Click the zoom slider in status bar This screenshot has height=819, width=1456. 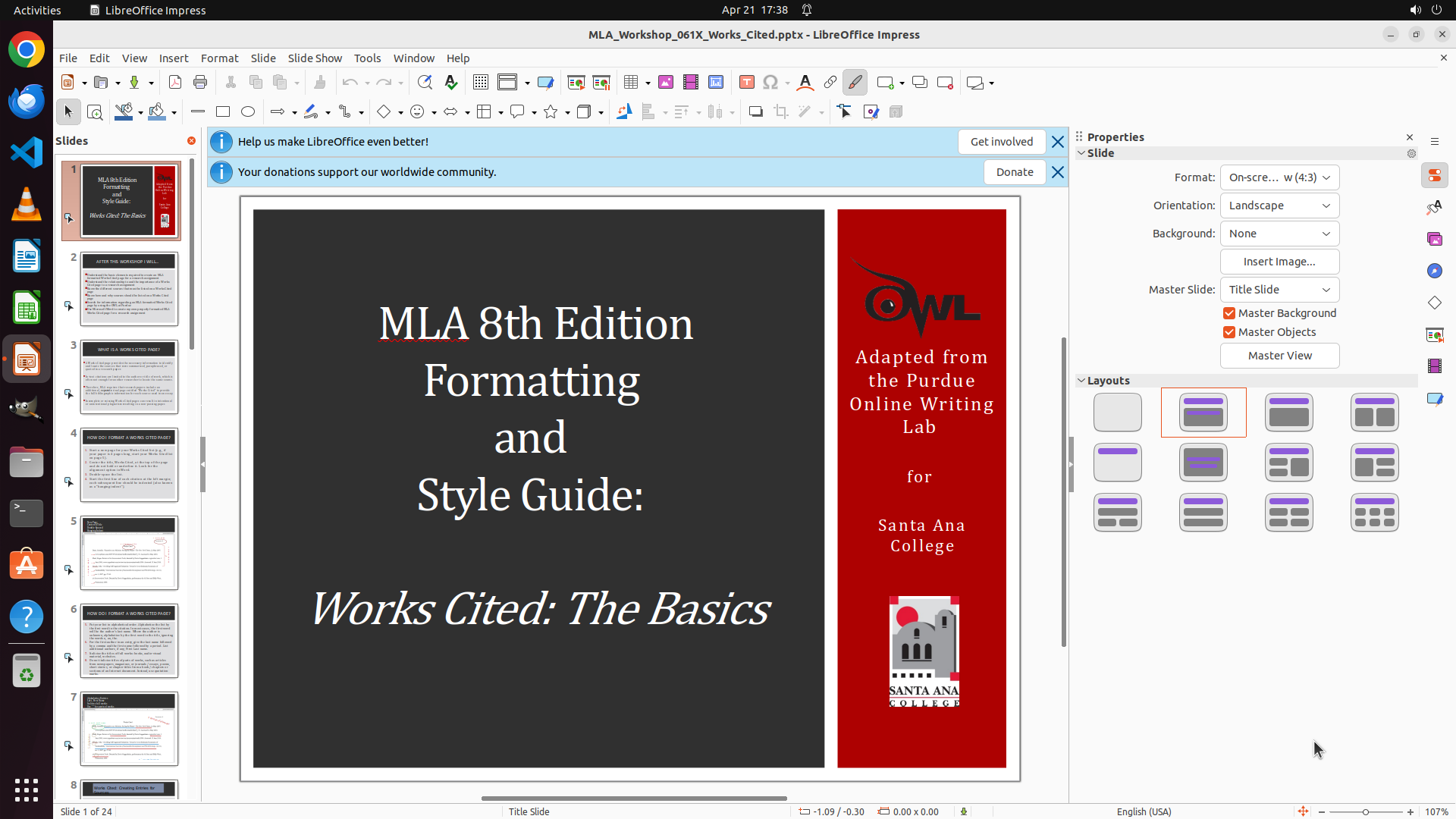[1366, 811]
